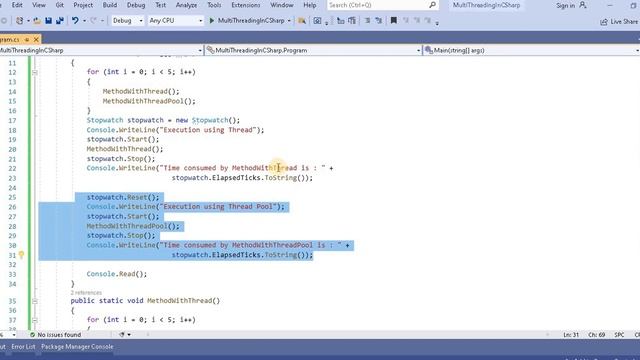Screen dimensions: 640x360
Task: Close the Program.cs tab with X
Action: click(36, 39)
